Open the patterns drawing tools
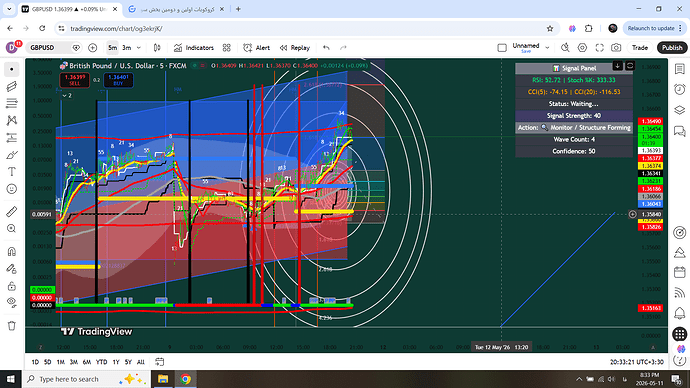Screen dimensions: 690x388 point(12,121)
